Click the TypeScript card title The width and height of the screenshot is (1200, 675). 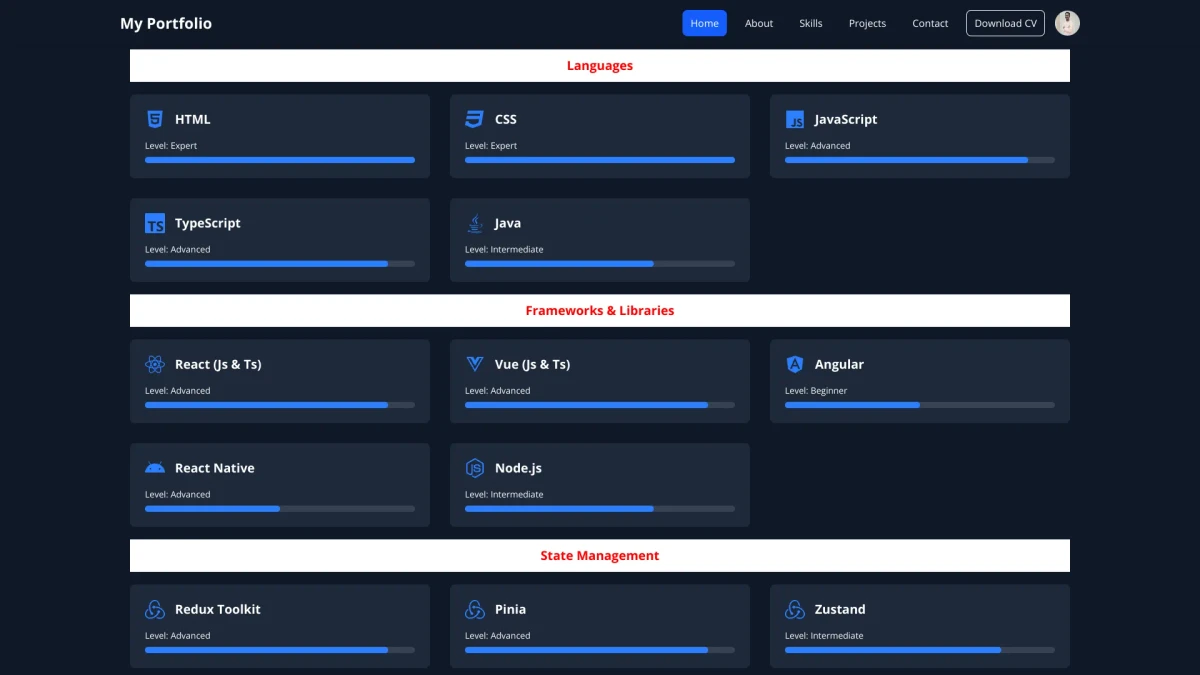[208, 223]
